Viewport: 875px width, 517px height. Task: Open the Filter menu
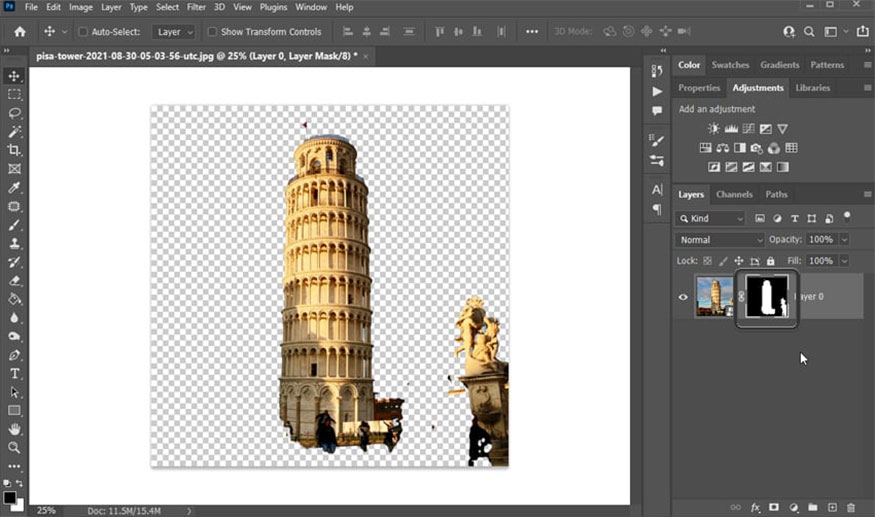pos(196,7)
